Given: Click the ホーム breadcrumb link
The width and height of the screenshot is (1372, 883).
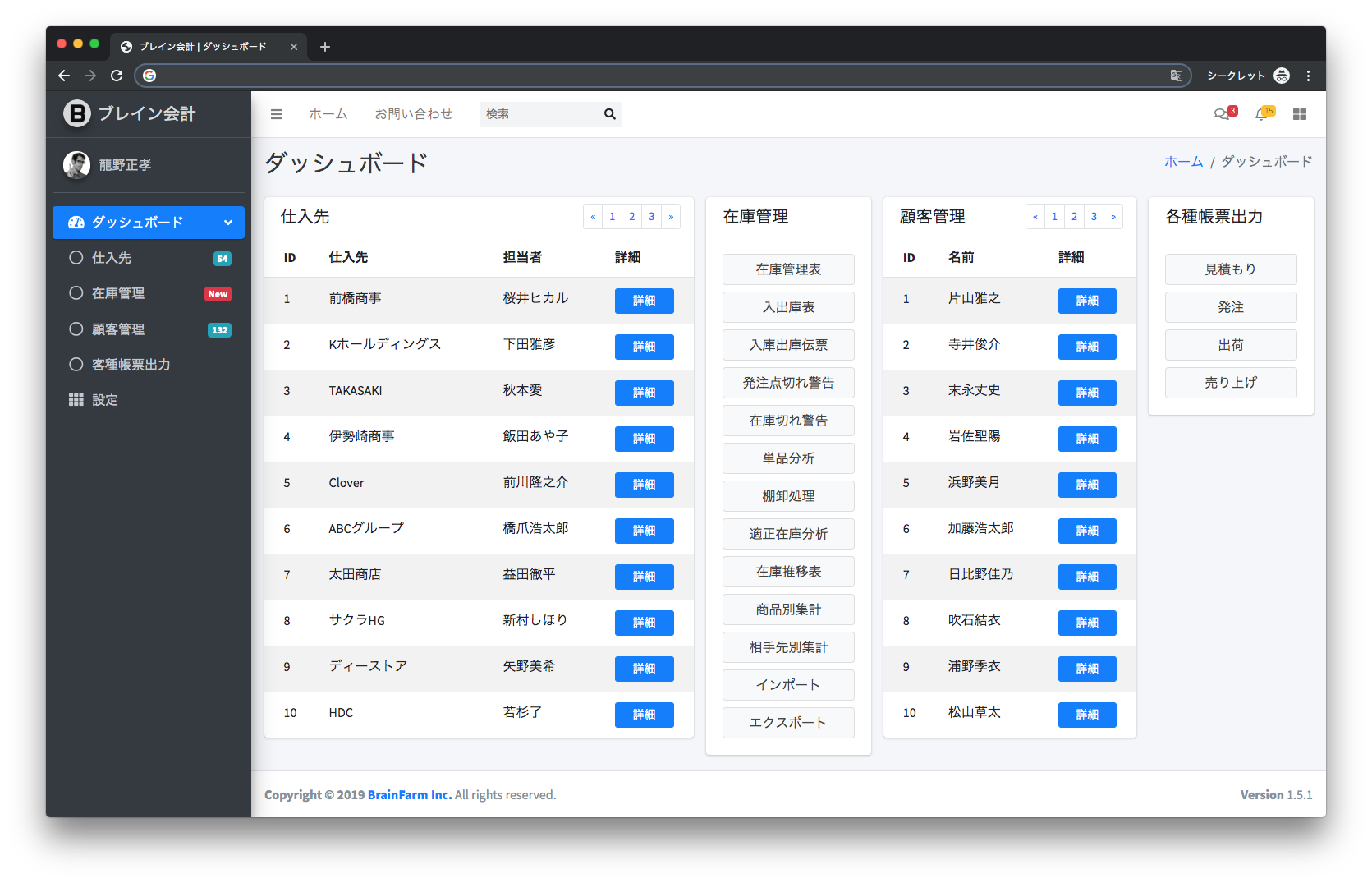Looking at the screenshot, I should [1183, 162].
